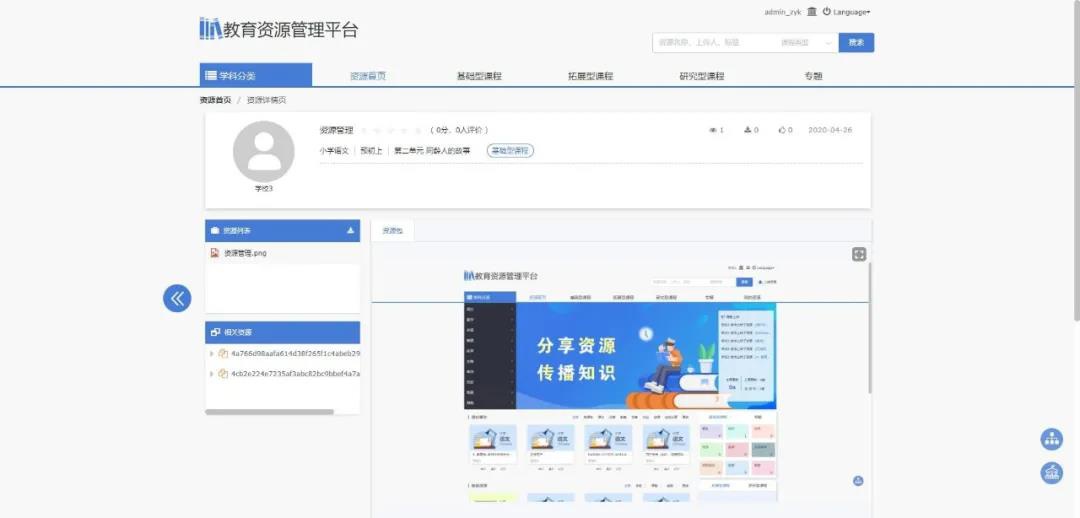Image resolution: width=1080 pixels, height=518 pixels.
Task: Open related resource 4a766d98aafa614d38f265f1c4abeb29
Action: (x=295, y=353)
